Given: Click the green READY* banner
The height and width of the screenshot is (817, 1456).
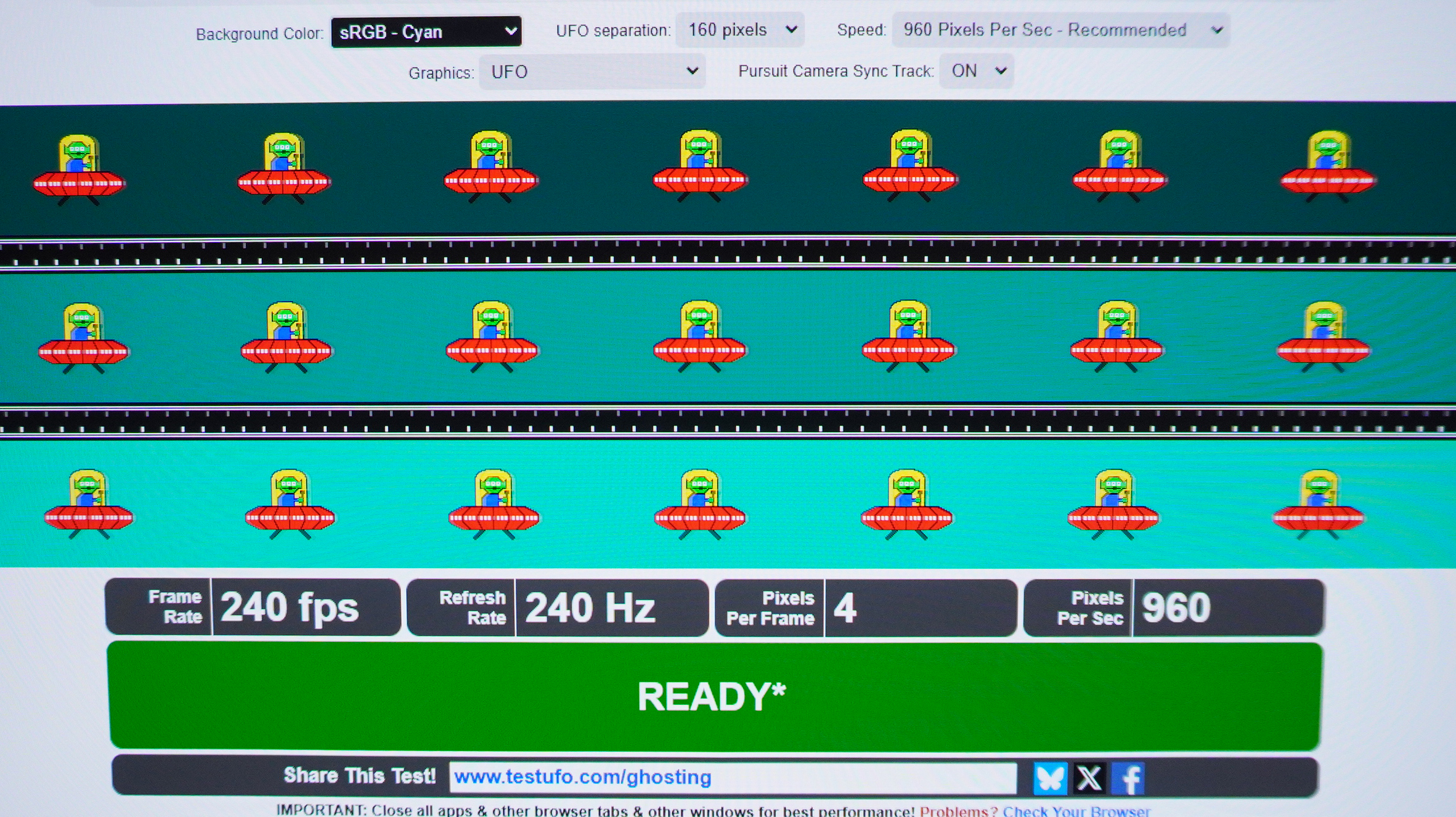Looking at the screenshot, I should 714,696.
